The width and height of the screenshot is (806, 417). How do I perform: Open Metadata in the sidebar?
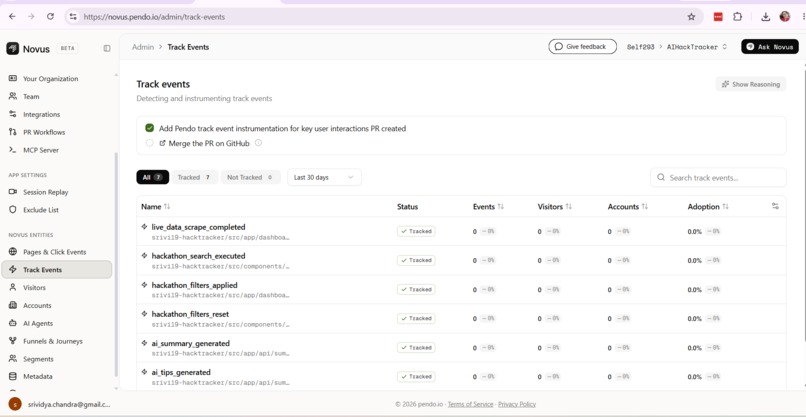(x=38, y=376)
